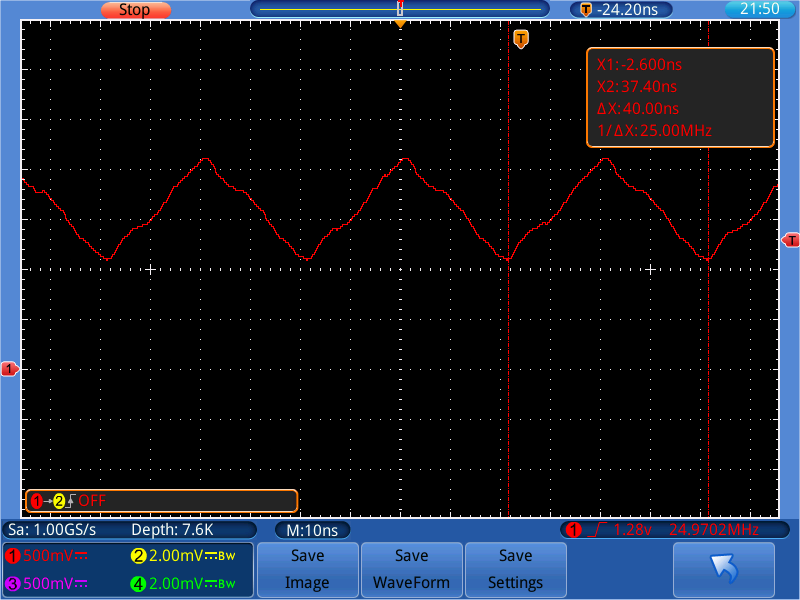Switch to the Save WaveForm option
This screenshot has width=800, height=600.
tap(411, 569)
